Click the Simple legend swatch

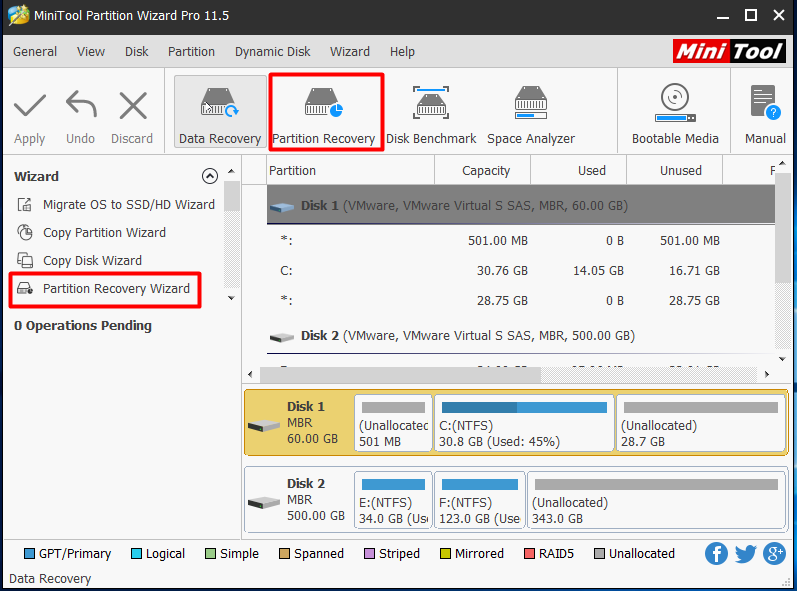(x=210, y=553)
